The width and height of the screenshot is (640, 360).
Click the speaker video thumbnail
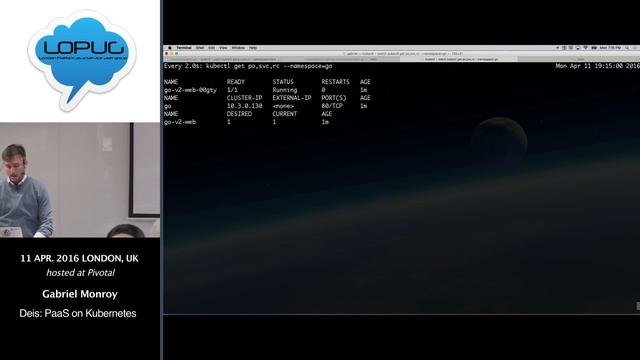coord(80,180)
